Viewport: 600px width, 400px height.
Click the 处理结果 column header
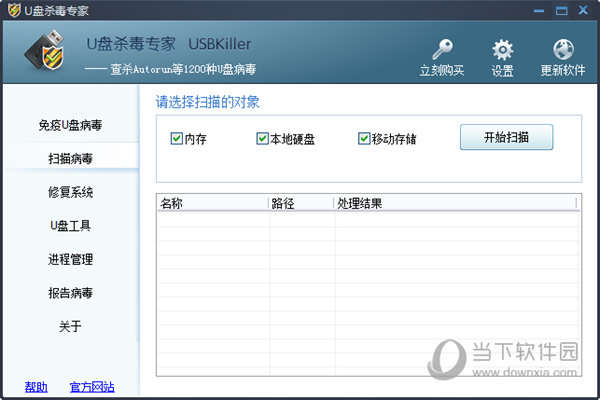click(x=455, y=203)
